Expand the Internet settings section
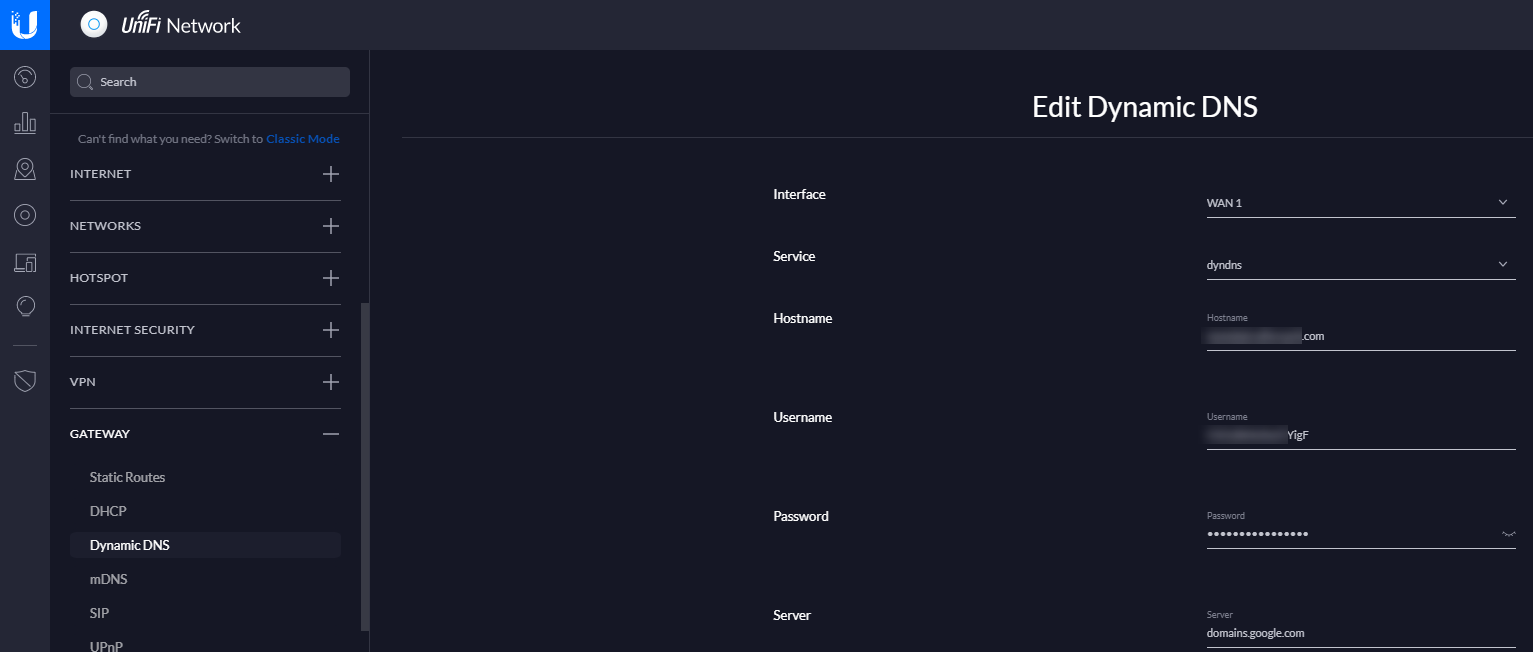Viewport: 1533px width, 652px height. 331,174
